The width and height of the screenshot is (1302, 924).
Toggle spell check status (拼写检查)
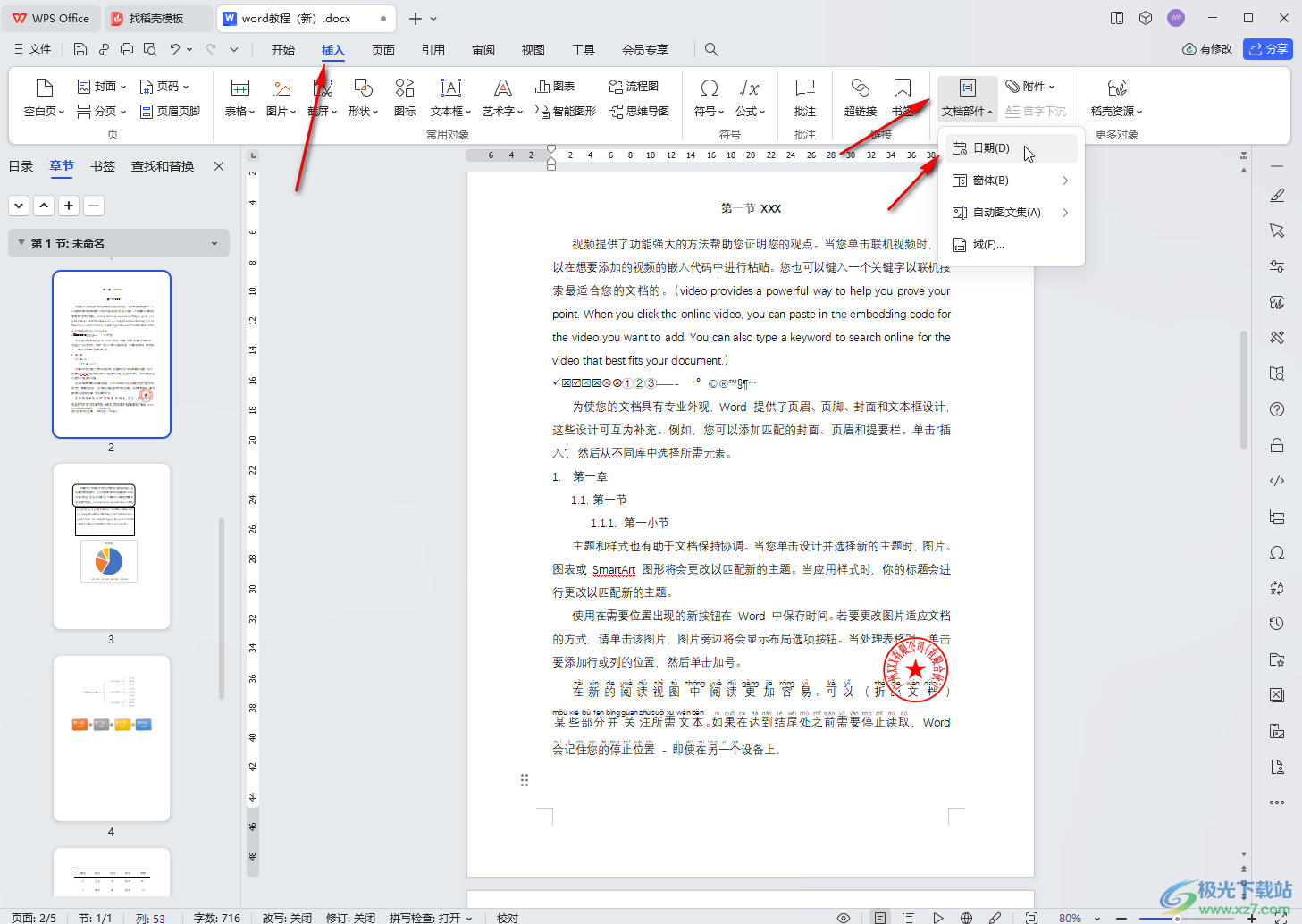(x=430, y=918)
